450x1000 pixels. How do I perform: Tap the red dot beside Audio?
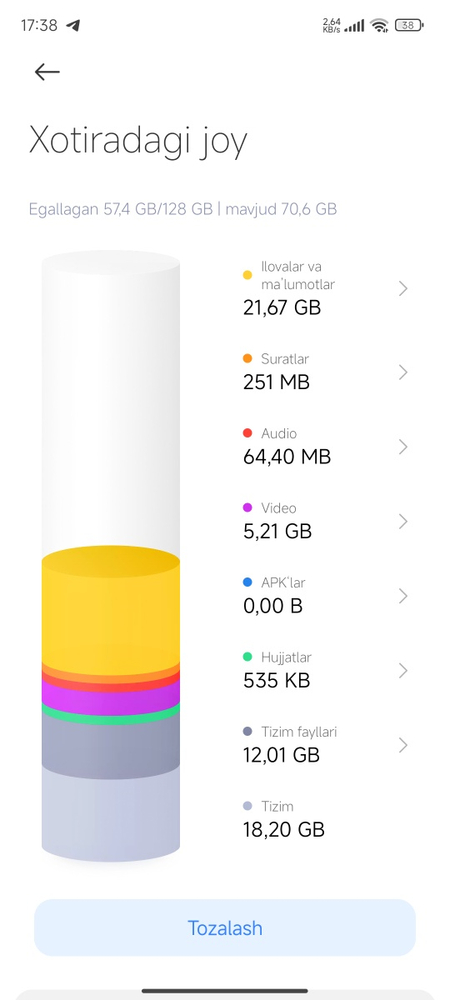[248, 434]
